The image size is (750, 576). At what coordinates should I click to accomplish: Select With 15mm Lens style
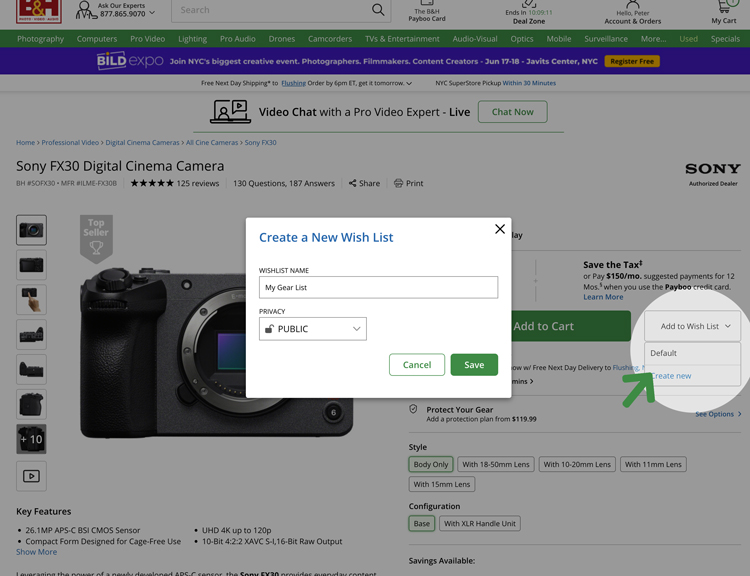coord(441,484)
